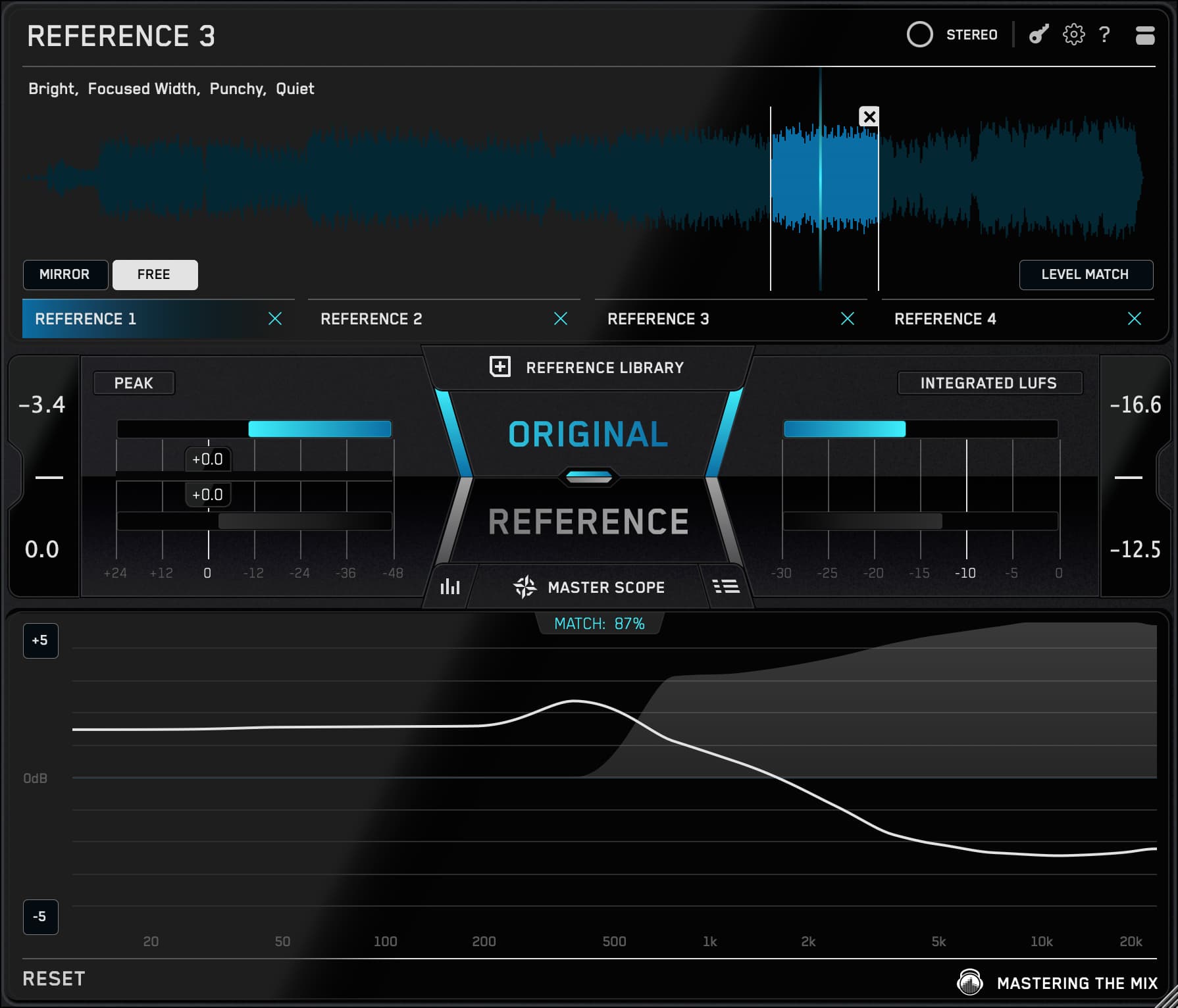
Task: Delete the waveform loop region X
Action: point(869,117)
